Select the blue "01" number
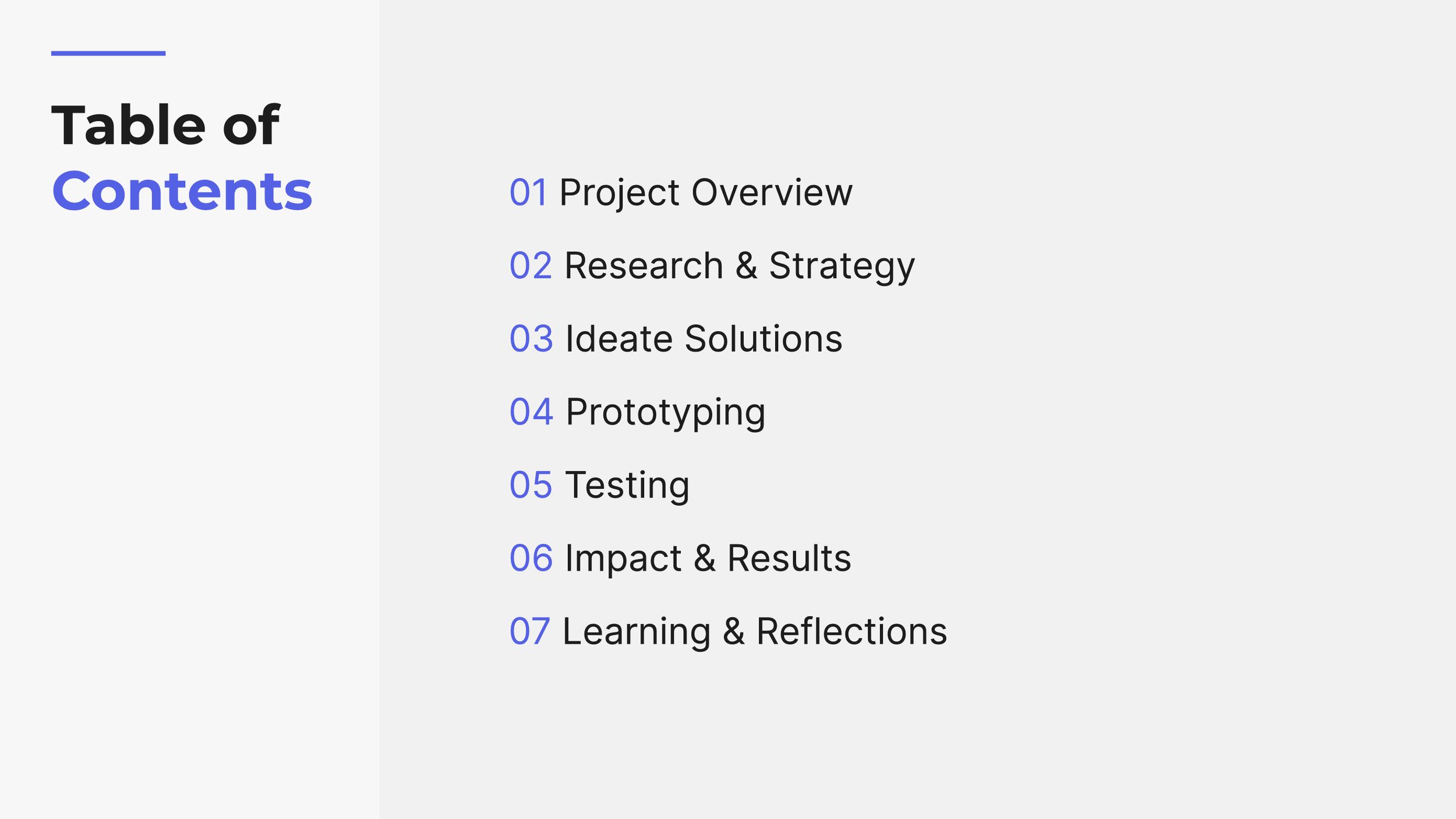 (528, 193)
